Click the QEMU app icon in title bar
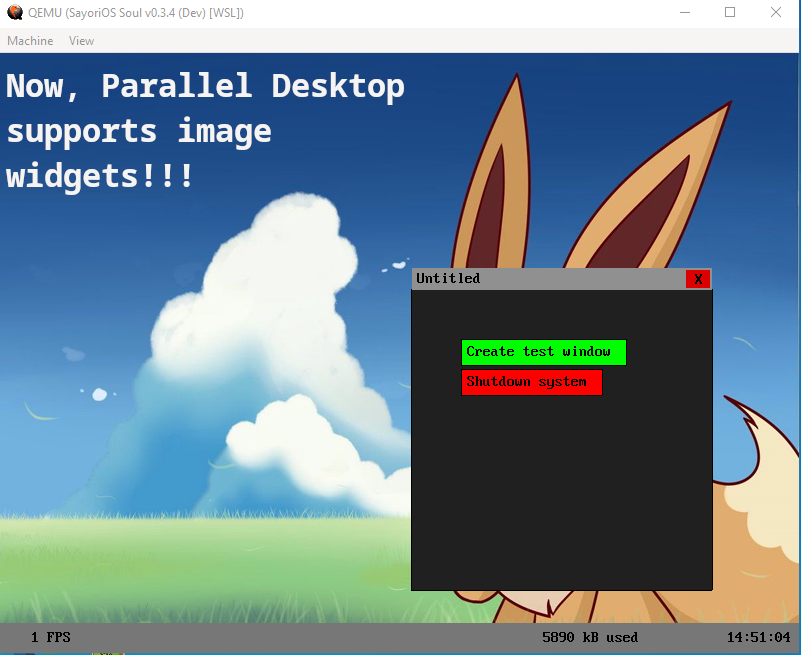Image resolution: width=801 pixels, height=655 pixels. coord(15,12)
